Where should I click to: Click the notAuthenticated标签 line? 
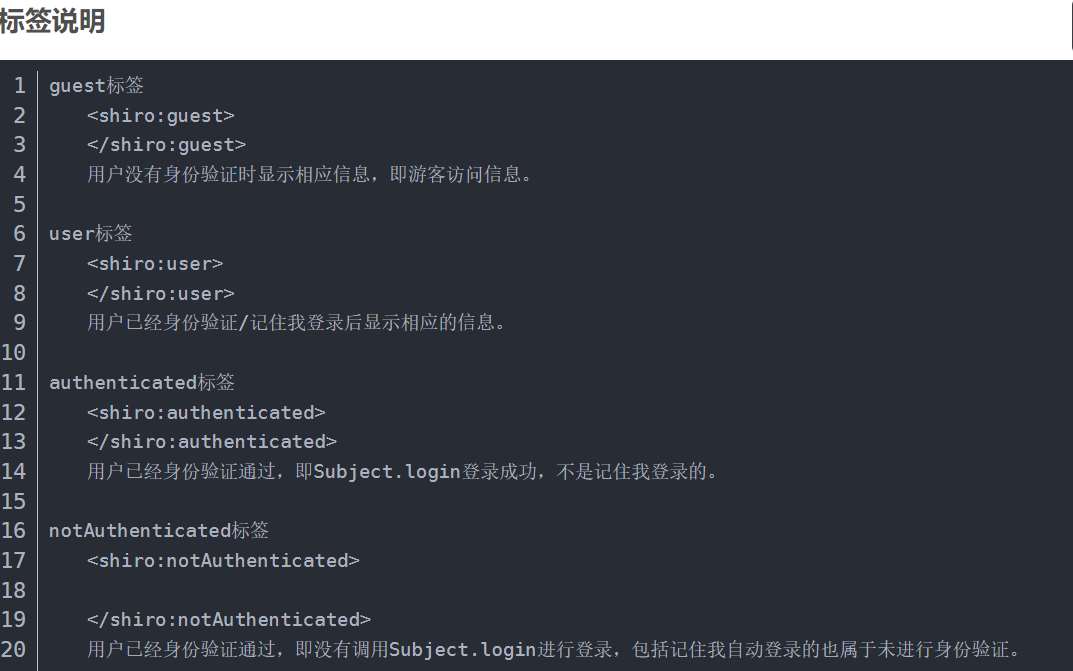(x=159, y=531)
